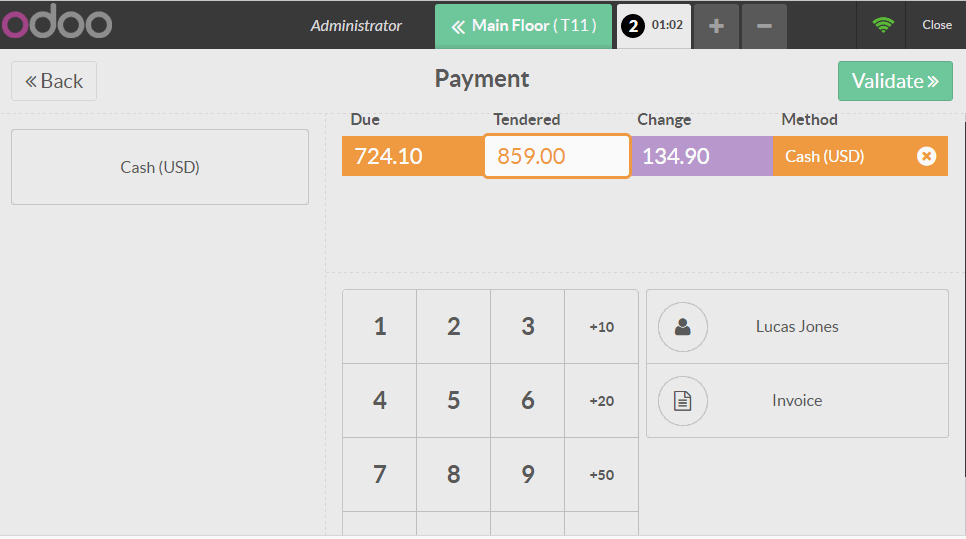Click the Tendered amount field 859.00
This screenshot has height=539, width=966.
tap(557, 156)
